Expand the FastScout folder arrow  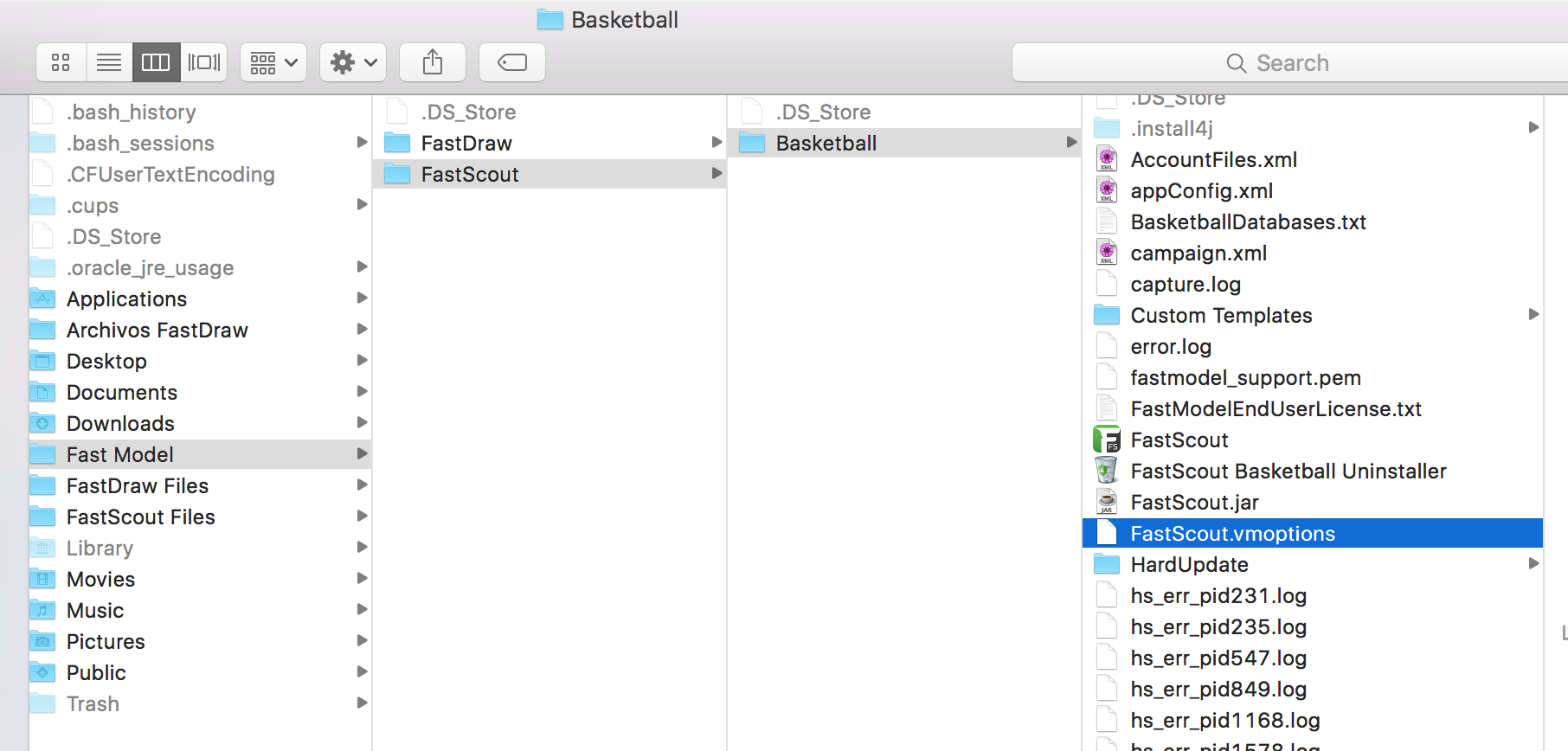tap(717, 174)
